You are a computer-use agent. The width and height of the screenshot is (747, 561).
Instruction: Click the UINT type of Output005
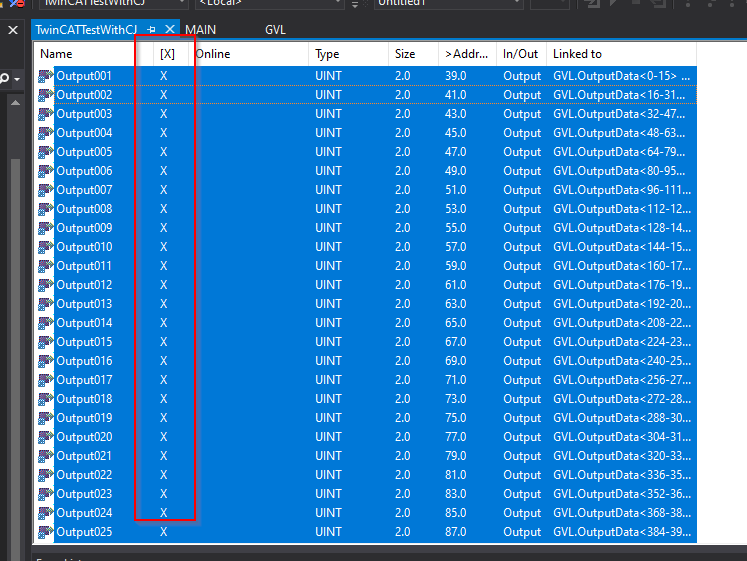328,152
